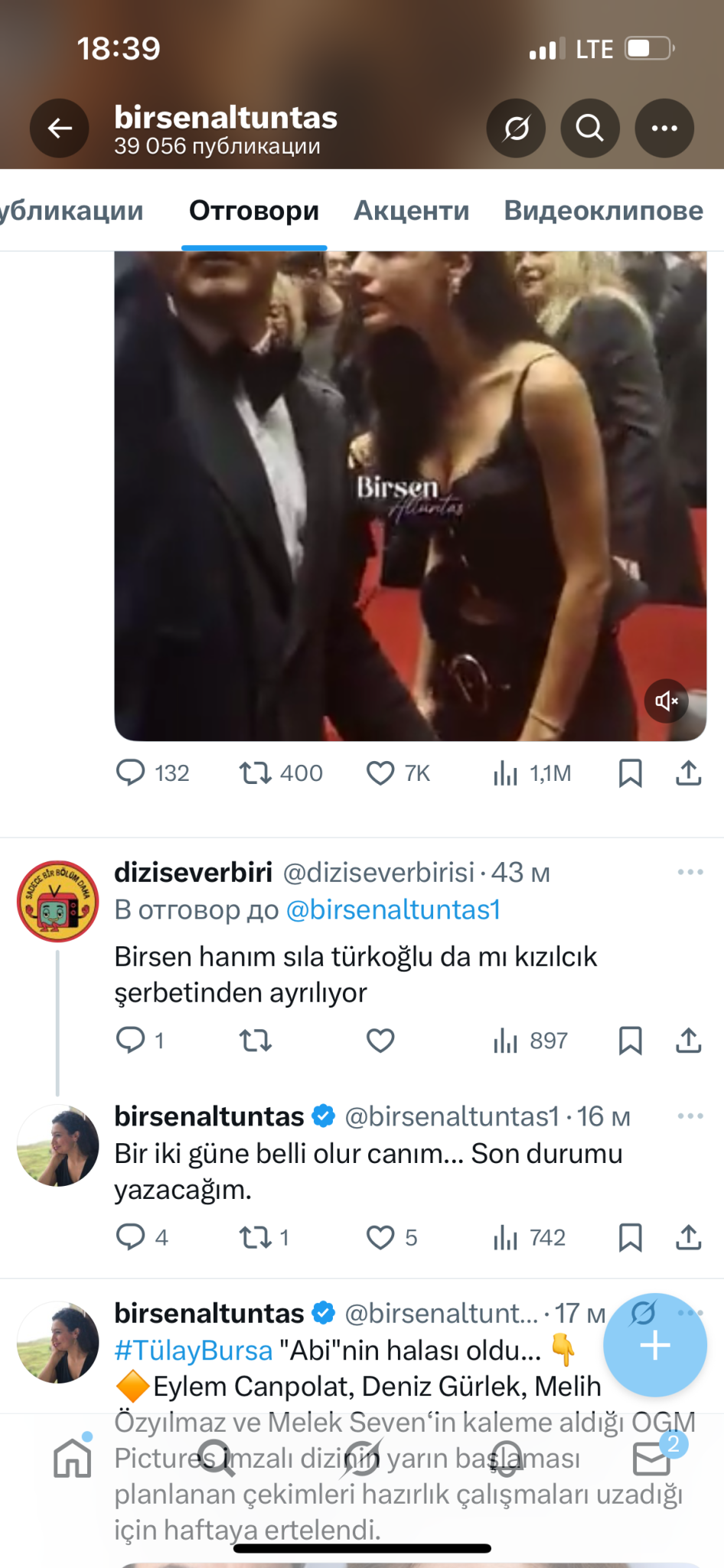Bookmark the video post
Image resolution: width=724 pixels, height=1568 pixels.
(630, 773)
